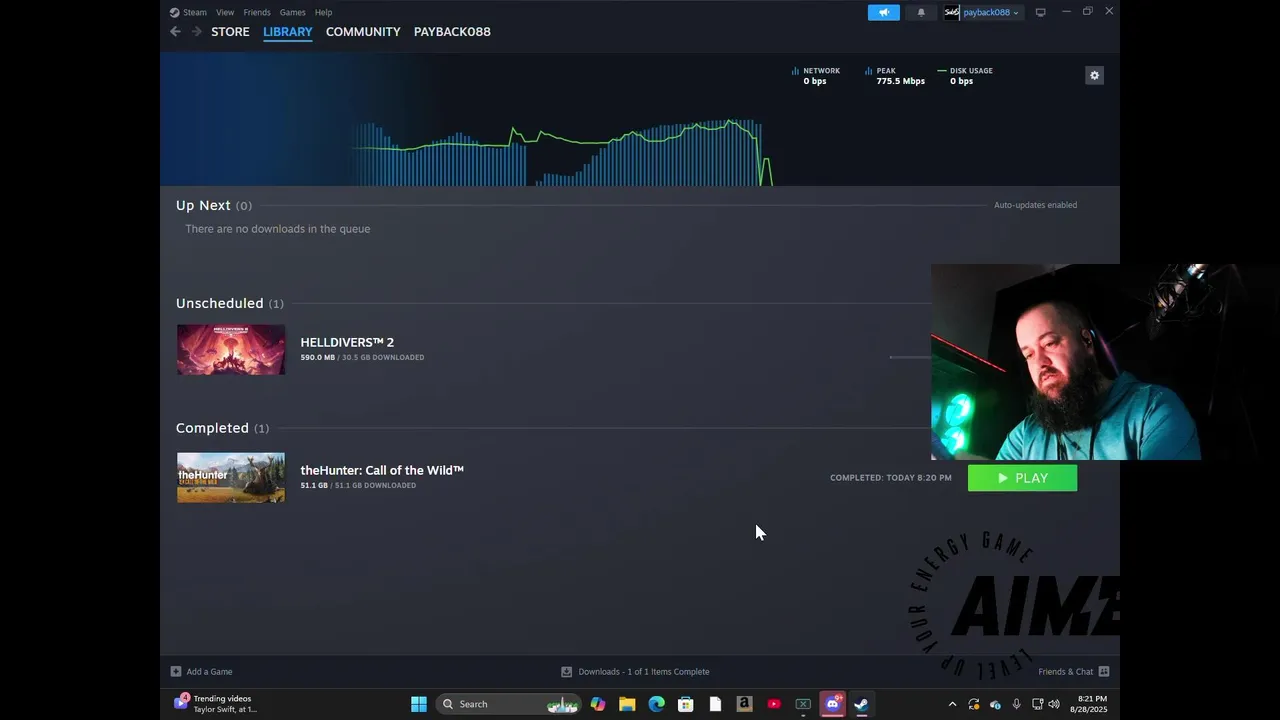Enter Big Picture mode via monitor icon

1040,12
